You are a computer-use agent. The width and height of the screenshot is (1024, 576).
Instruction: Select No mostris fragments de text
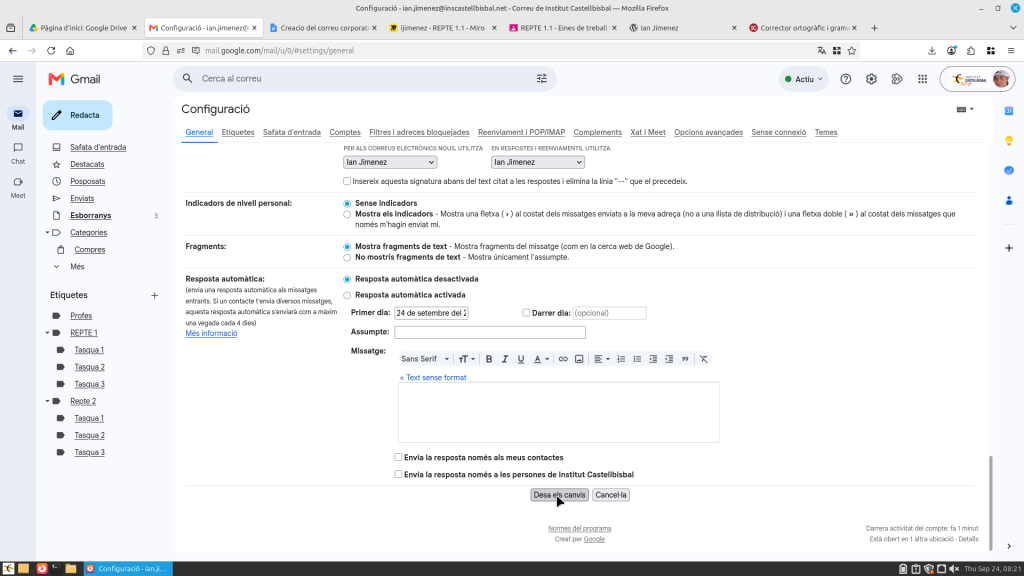pyautogui.click(x=347, y=257)
